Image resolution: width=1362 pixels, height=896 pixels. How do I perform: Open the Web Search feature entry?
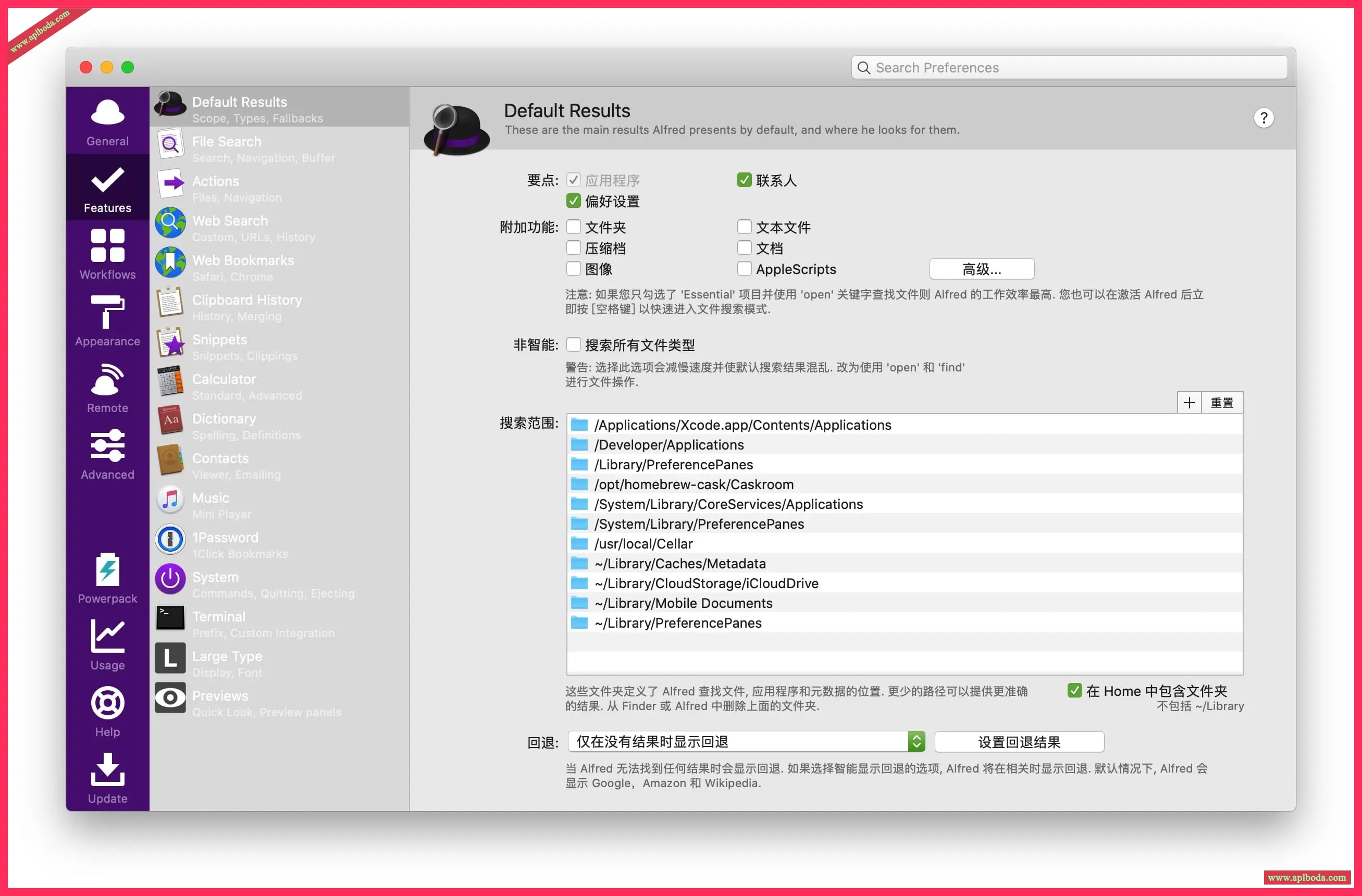(x=279, y=226)
